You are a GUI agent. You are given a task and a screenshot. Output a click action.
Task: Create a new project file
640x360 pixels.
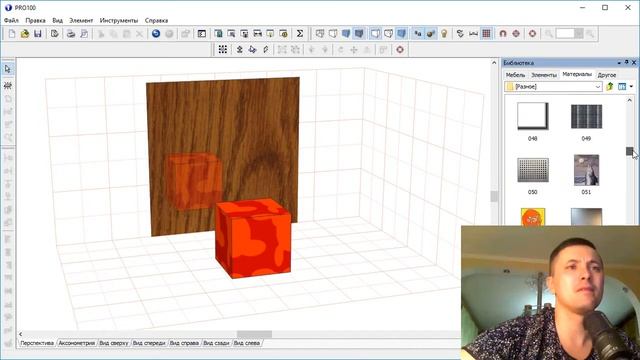click(x=12, y=34)
